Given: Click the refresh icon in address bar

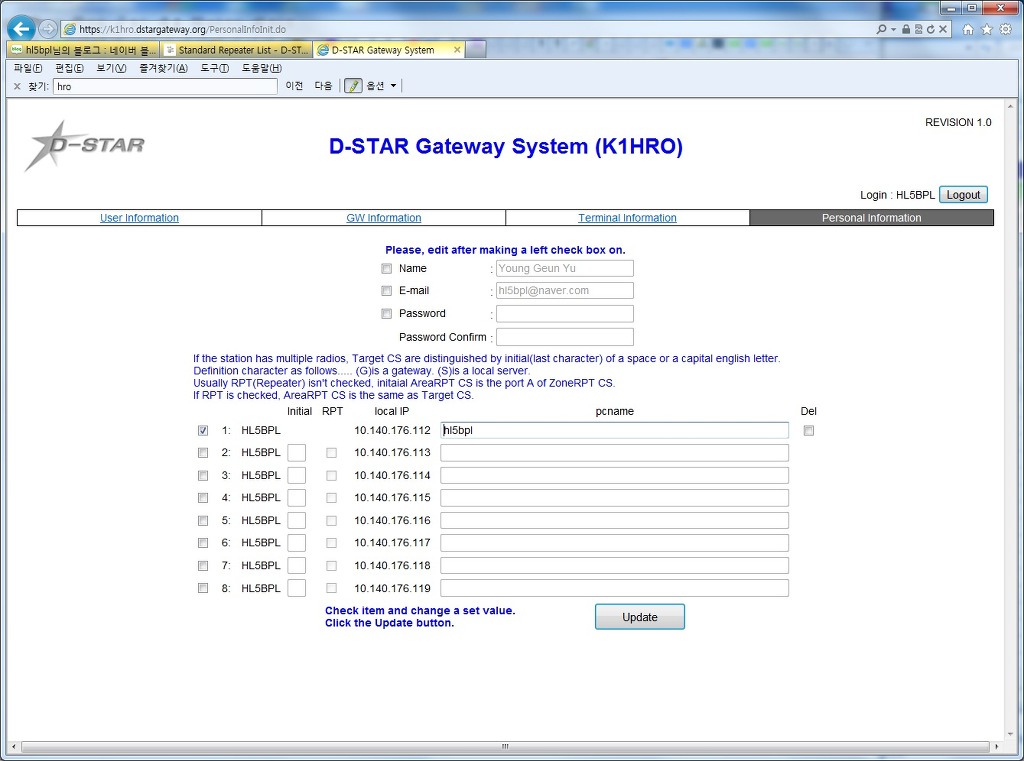Looking at the screenshot, I should coord(930,29).
